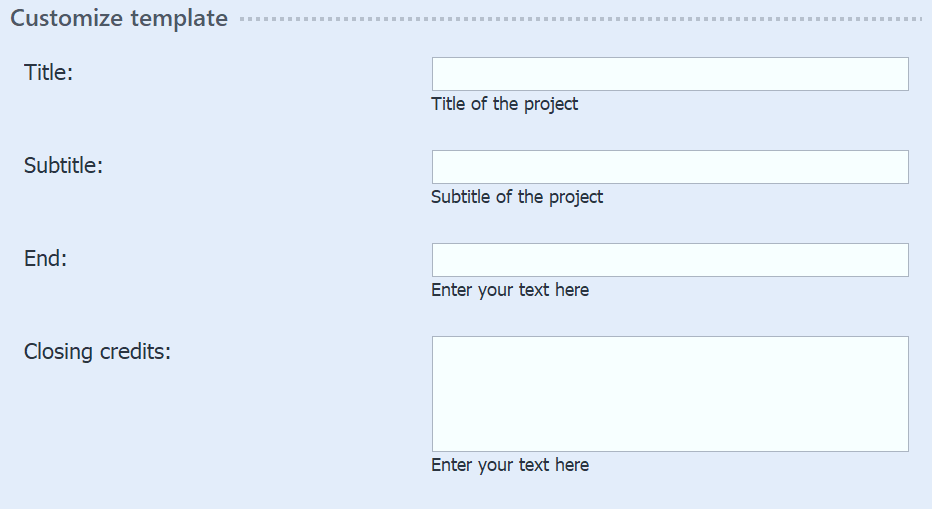Viewport: 932px width, 509px height.
Task: Place cursor in the End field
Action: (x=670, y=260)
